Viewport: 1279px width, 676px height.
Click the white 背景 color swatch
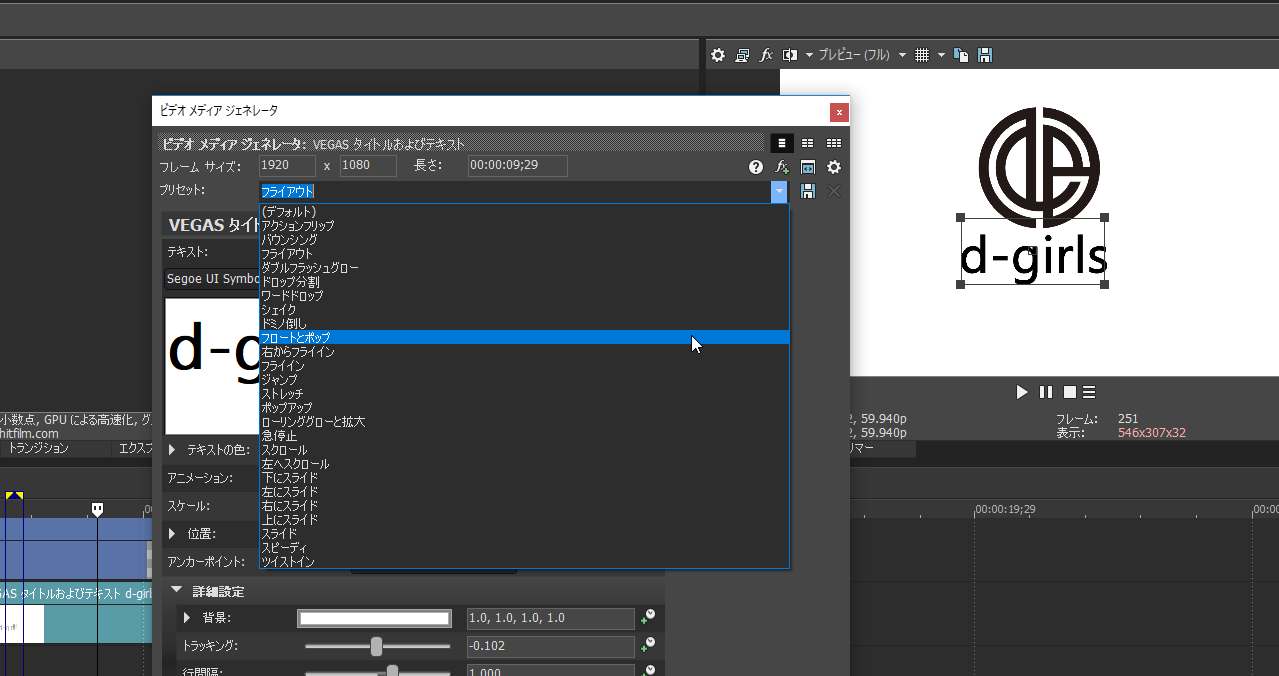pos(374,618)
